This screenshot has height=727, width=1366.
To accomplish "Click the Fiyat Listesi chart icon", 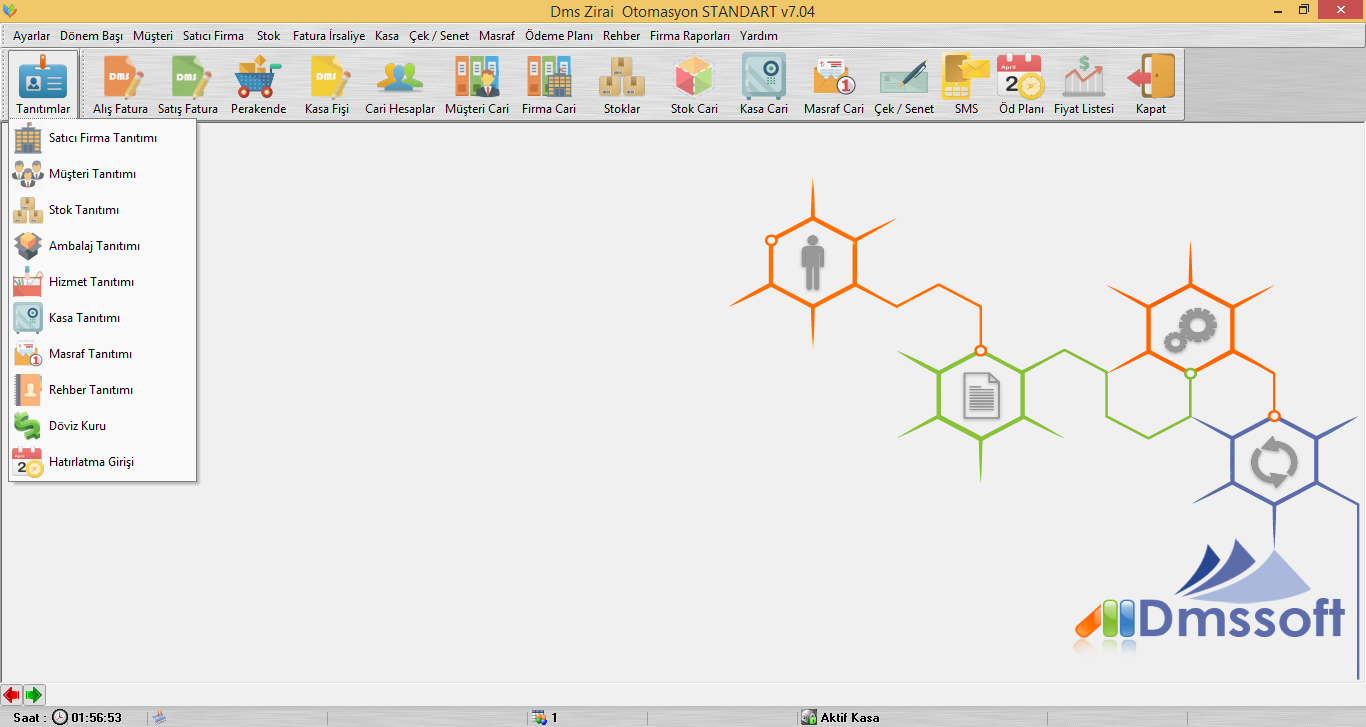I will (x=1083, y=84).
